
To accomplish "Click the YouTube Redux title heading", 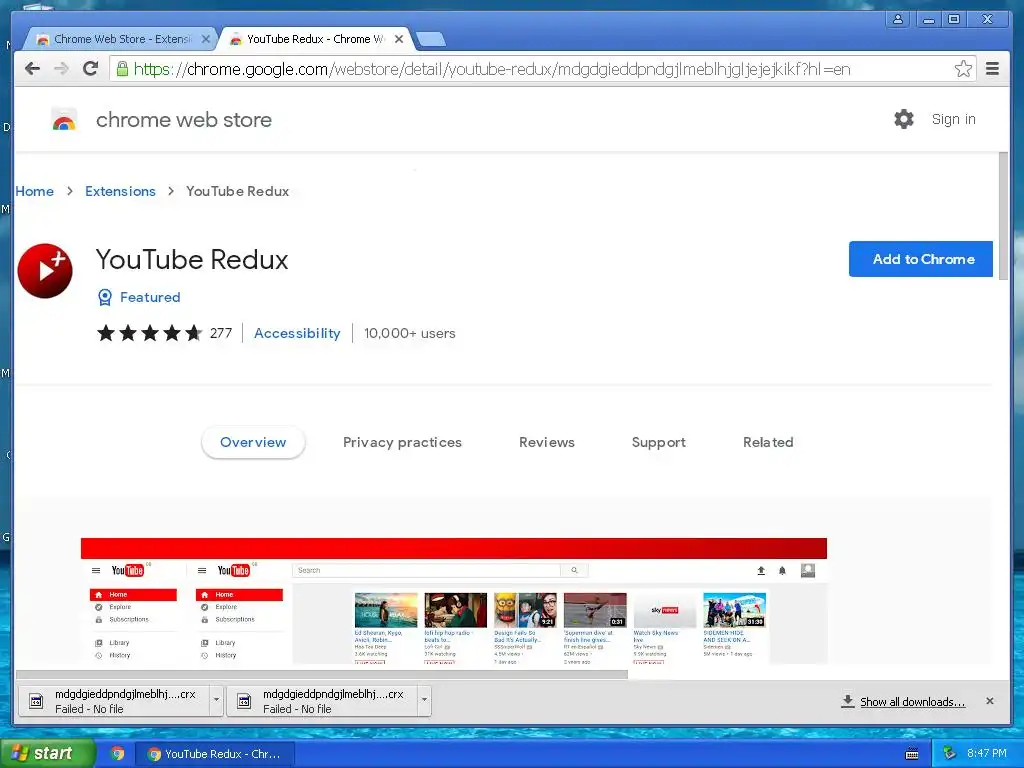I will pyautogui.click(x=192, y=259).
